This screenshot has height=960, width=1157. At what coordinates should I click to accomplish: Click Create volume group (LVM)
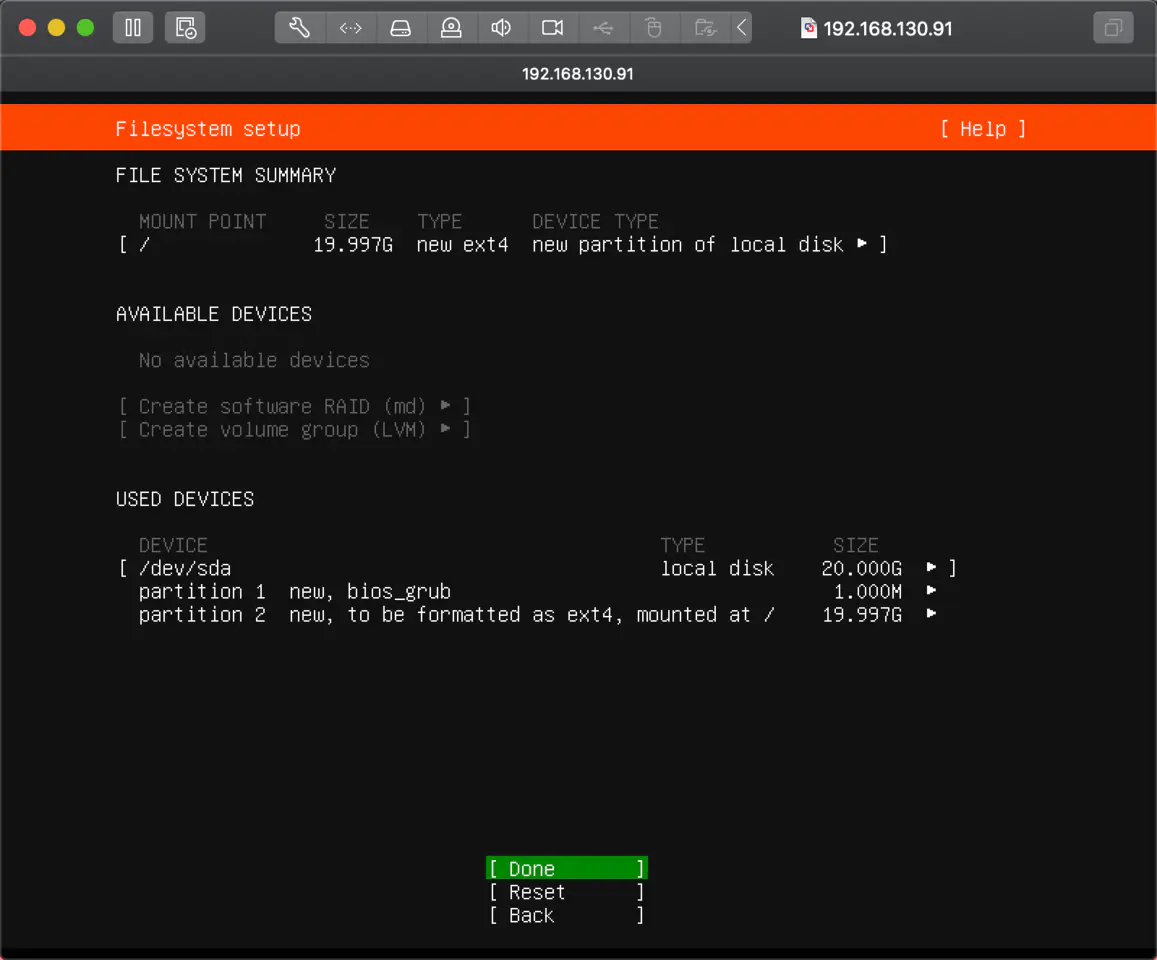tap(294, 429)
